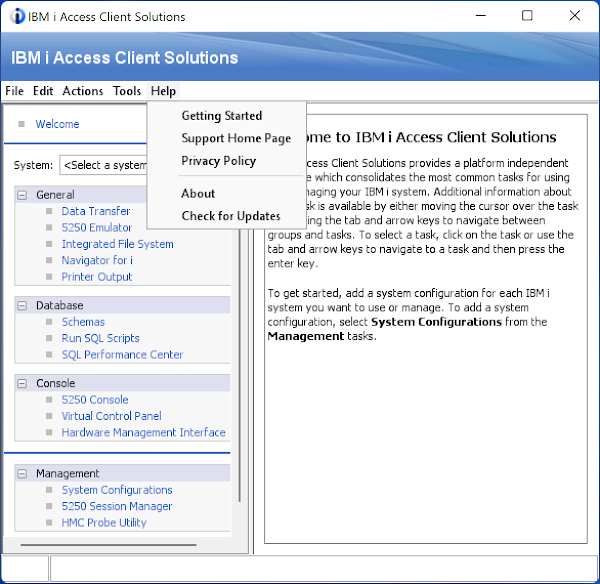The width and height of the screenshot is (600, 584).
Task: Choose Getting Started from Help menu
Action: 222,116
